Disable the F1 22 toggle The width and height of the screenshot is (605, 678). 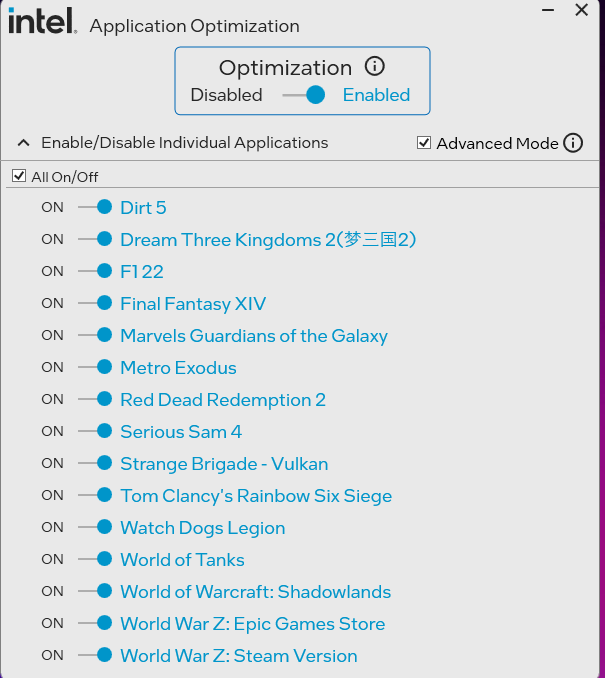coord(96,271)
